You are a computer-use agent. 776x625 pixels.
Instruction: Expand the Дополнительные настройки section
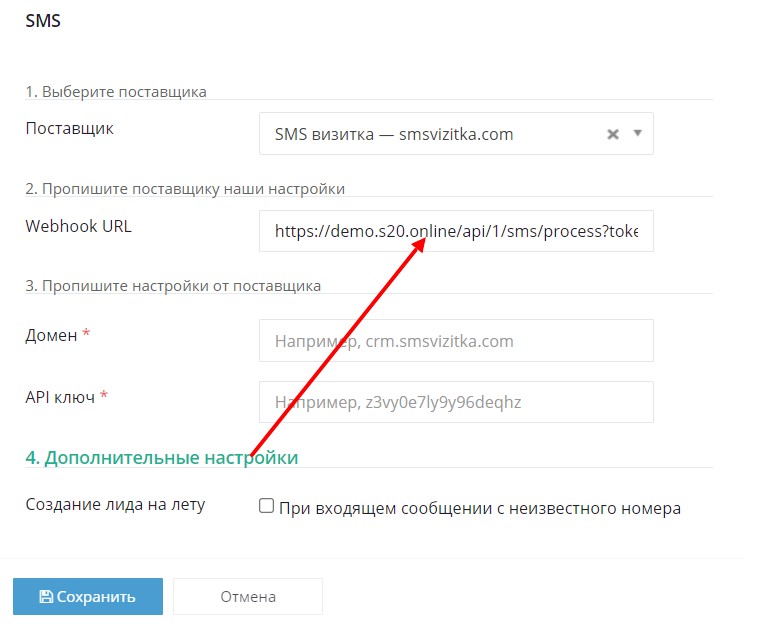point(161,457)
